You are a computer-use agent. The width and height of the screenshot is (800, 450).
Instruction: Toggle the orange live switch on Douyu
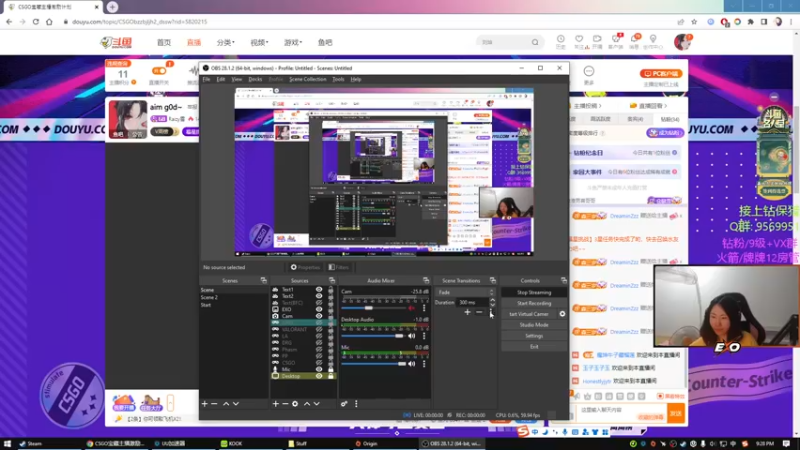coord(159,71)
